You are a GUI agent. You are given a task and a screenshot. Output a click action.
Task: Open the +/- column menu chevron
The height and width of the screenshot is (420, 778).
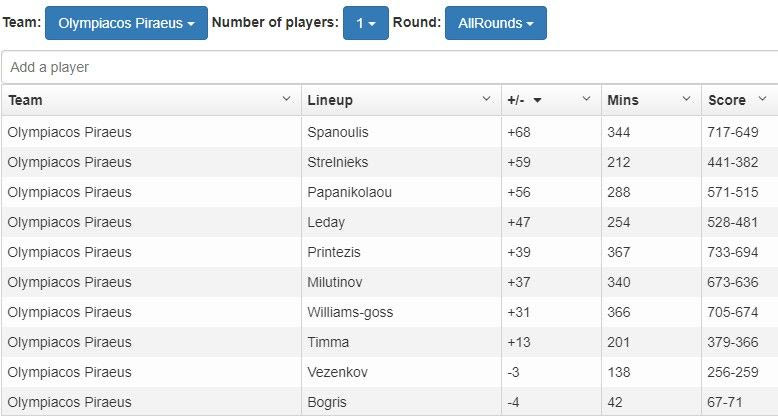(586, 99)
